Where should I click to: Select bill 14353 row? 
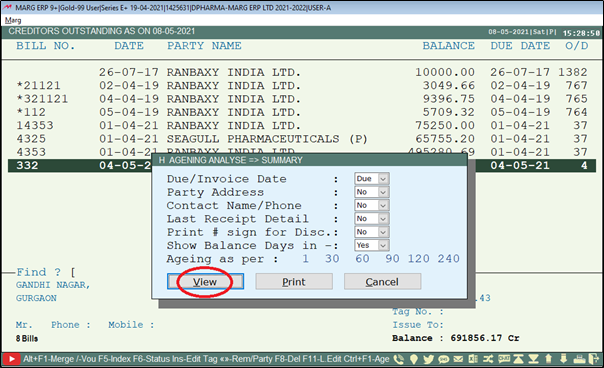[x=302, y=126]
